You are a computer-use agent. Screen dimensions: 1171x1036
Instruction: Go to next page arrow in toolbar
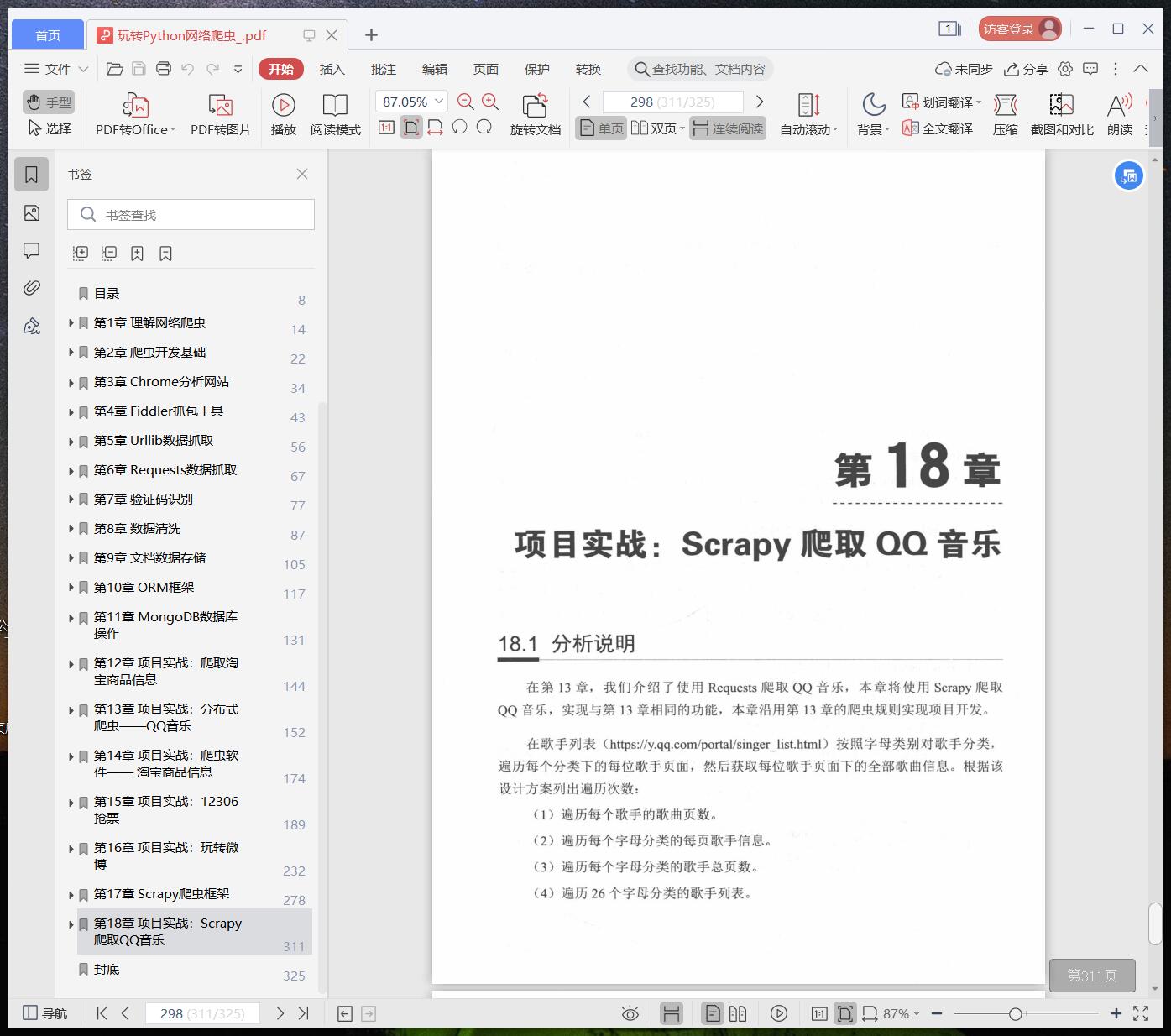pyautogui.click(x=760, y=102)
